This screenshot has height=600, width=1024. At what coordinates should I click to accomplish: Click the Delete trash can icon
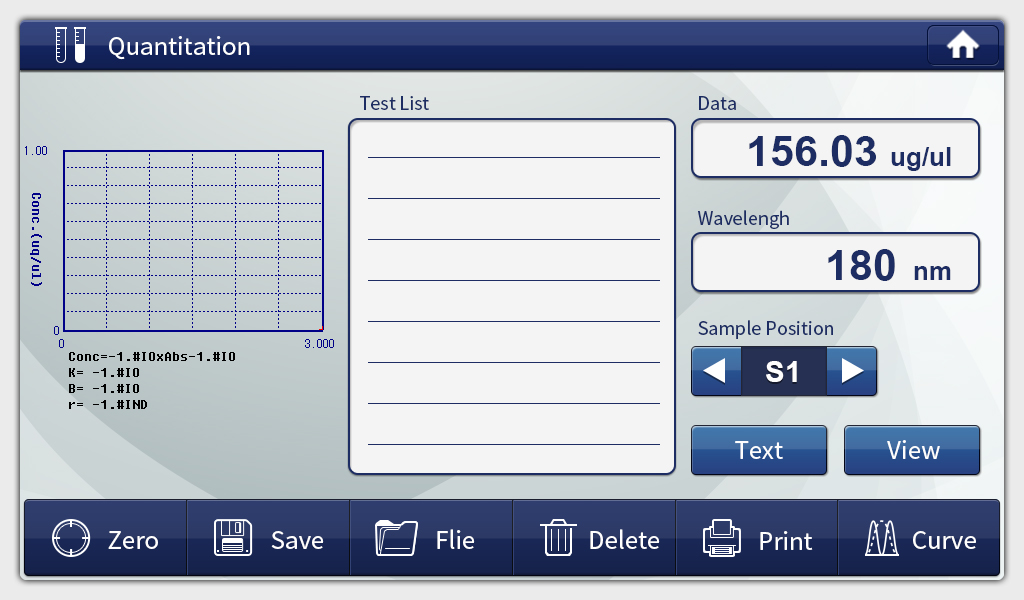pyautogui.click(x=557, y=540)
